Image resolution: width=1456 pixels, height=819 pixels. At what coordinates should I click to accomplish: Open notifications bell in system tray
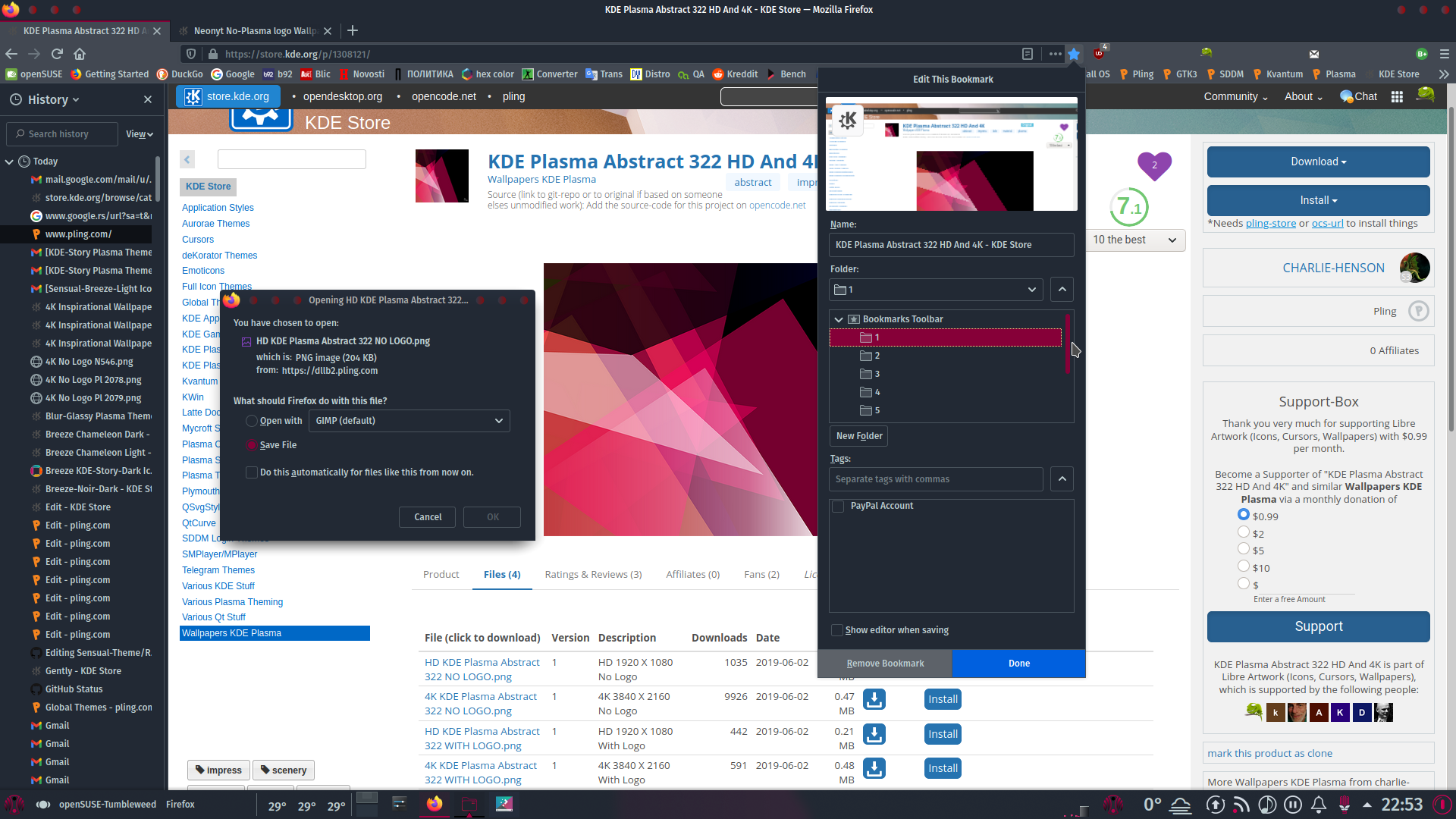point(1319,805)
